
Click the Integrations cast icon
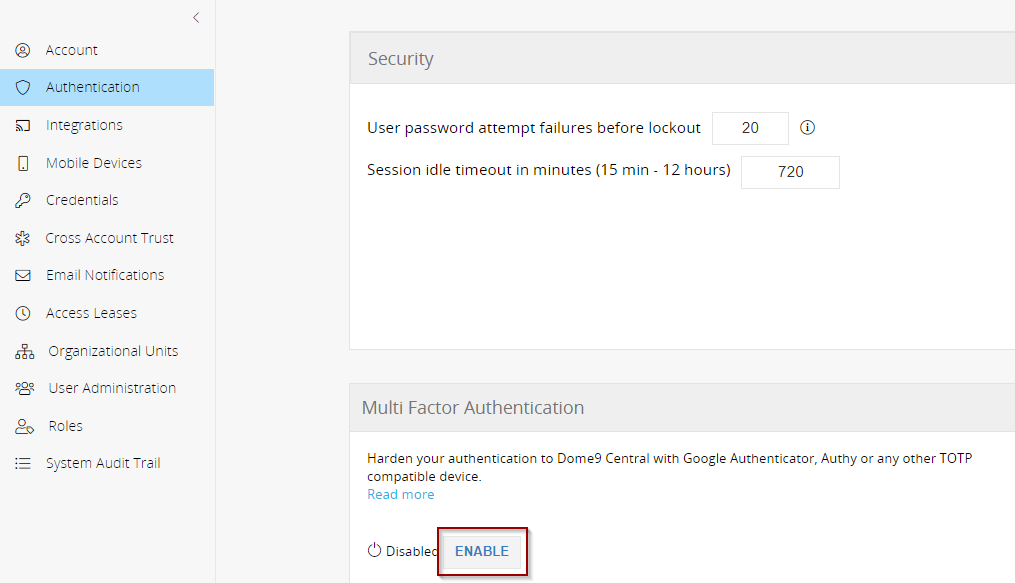(x=23, y=126)
